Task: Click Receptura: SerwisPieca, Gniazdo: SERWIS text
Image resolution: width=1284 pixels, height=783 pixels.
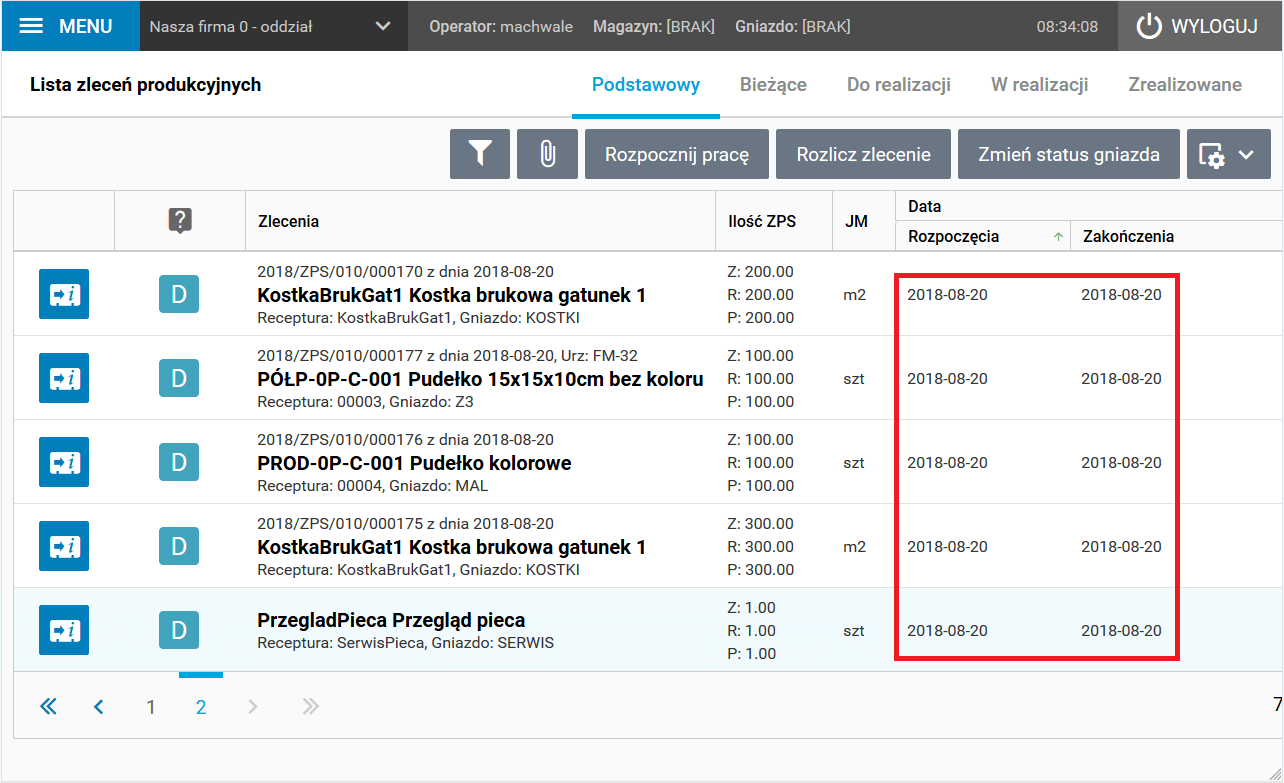Action: 405,642
